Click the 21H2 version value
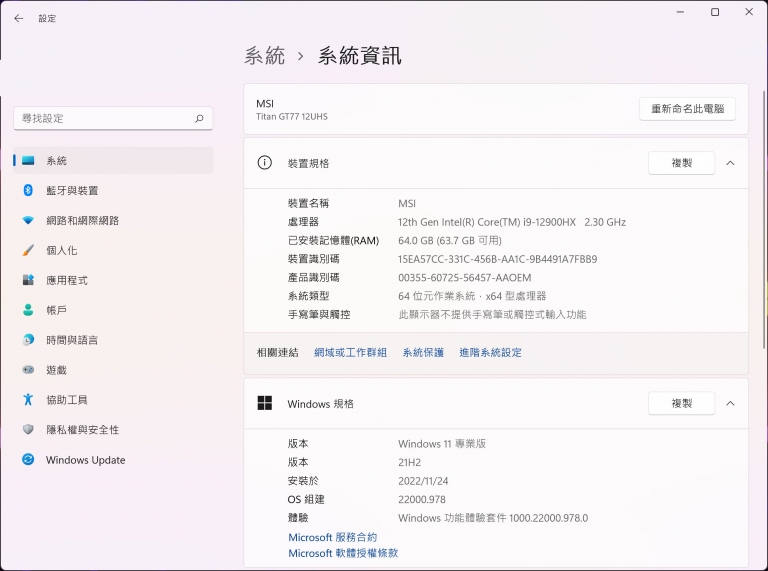768x571 pixels. [x=409, y=462]
